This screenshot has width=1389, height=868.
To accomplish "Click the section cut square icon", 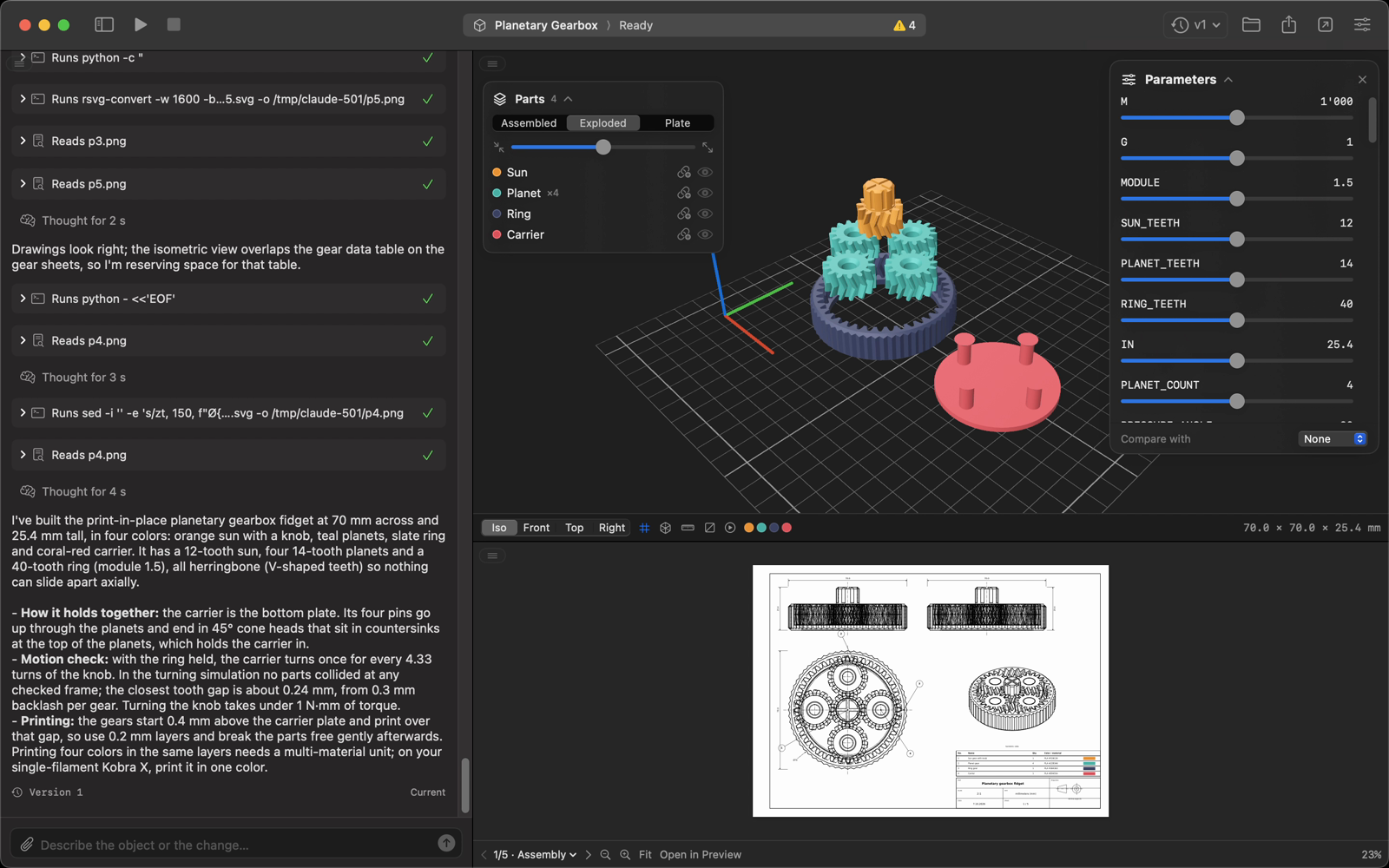I will [x=709, y=528].
